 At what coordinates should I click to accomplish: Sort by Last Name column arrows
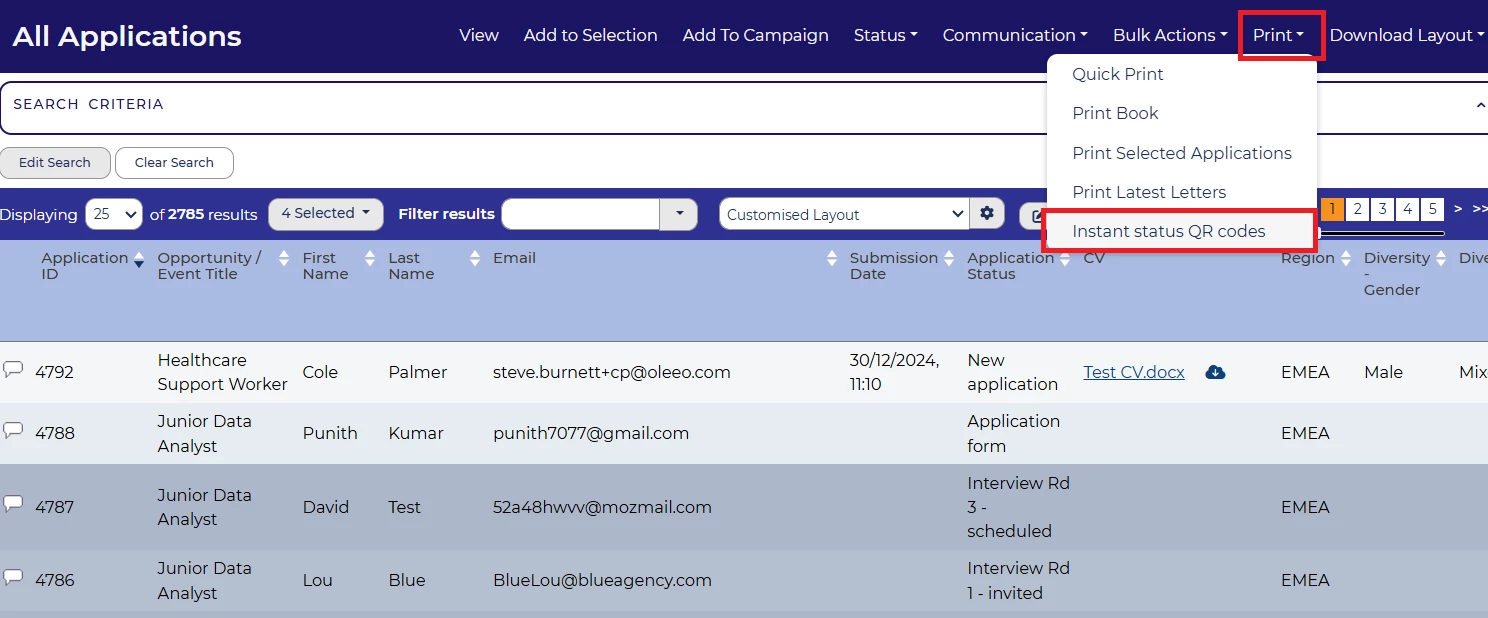point(475,259)
